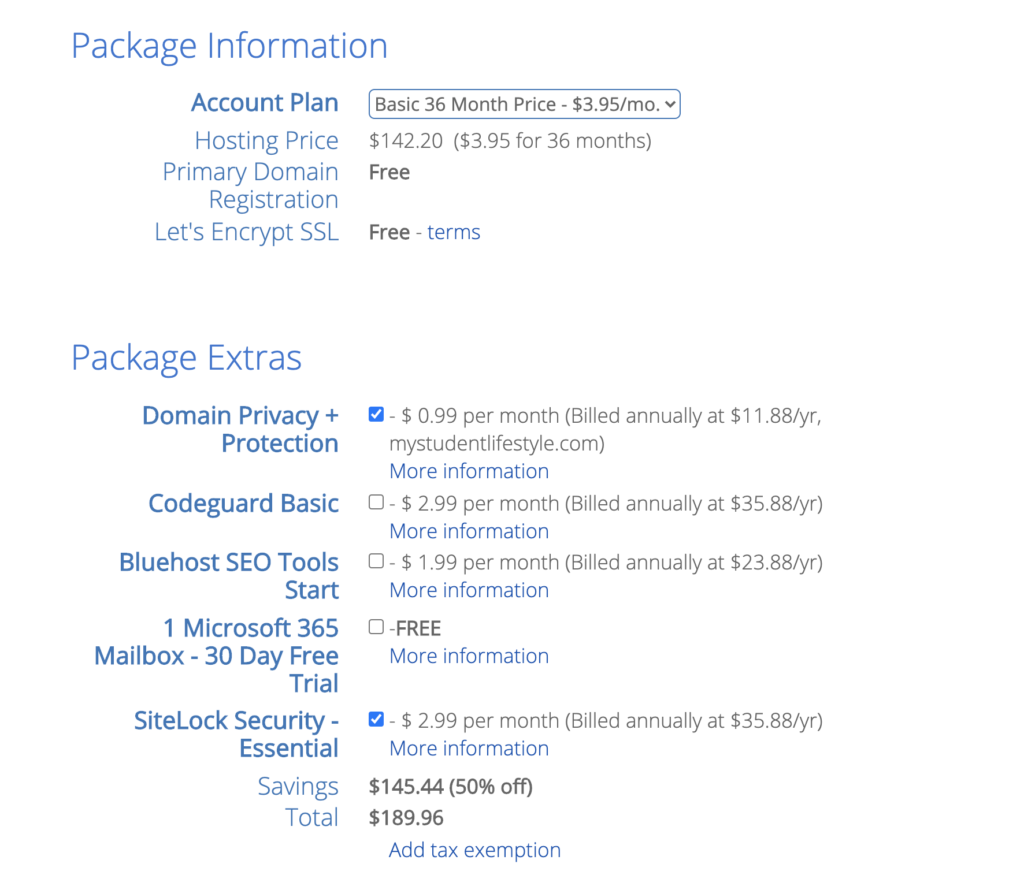
Task: Open the Account Plan dropdown
Action: click(524, 104)
